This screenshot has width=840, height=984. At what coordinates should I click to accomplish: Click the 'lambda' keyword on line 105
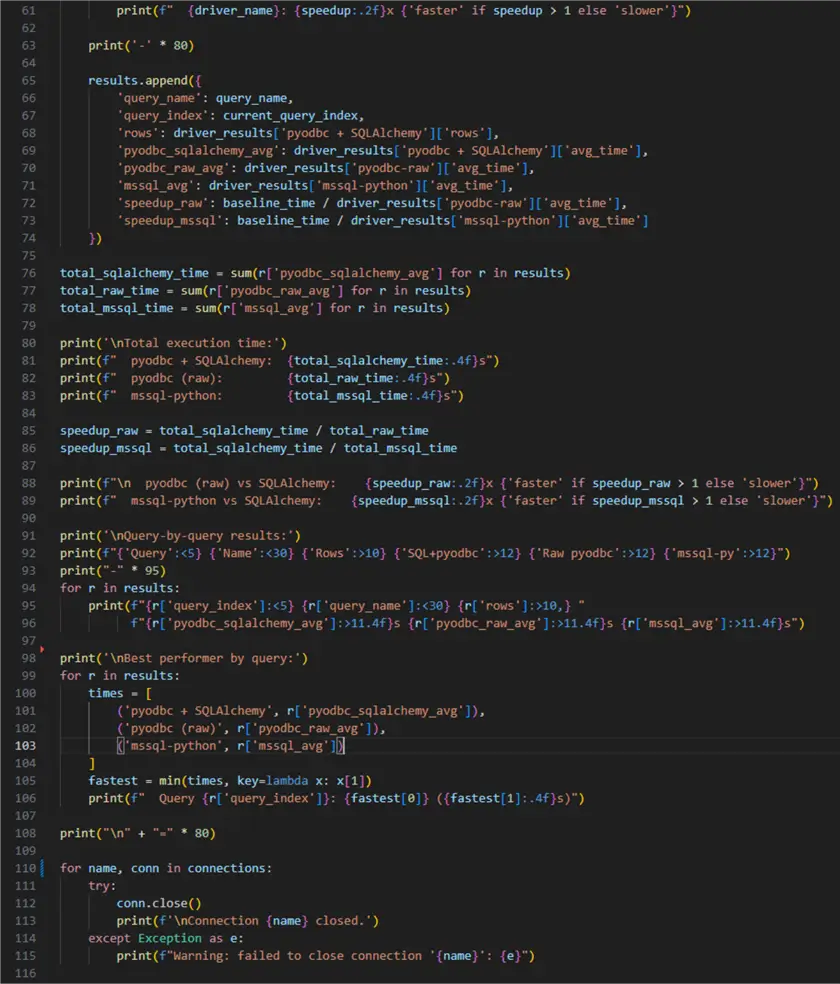click(x=287, y=781)
